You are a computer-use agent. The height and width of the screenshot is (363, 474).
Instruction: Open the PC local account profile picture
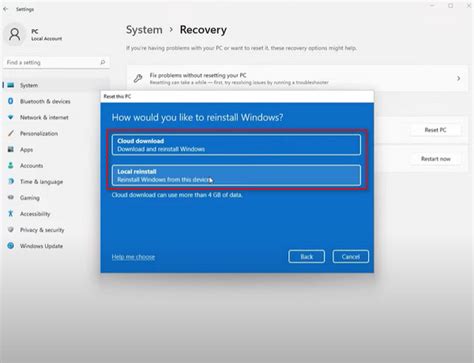click(15, 34)
